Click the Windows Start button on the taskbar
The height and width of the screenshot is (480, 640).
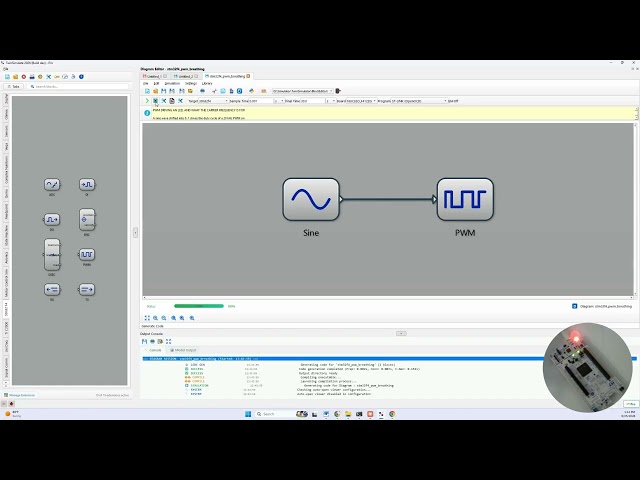(248, 414)
